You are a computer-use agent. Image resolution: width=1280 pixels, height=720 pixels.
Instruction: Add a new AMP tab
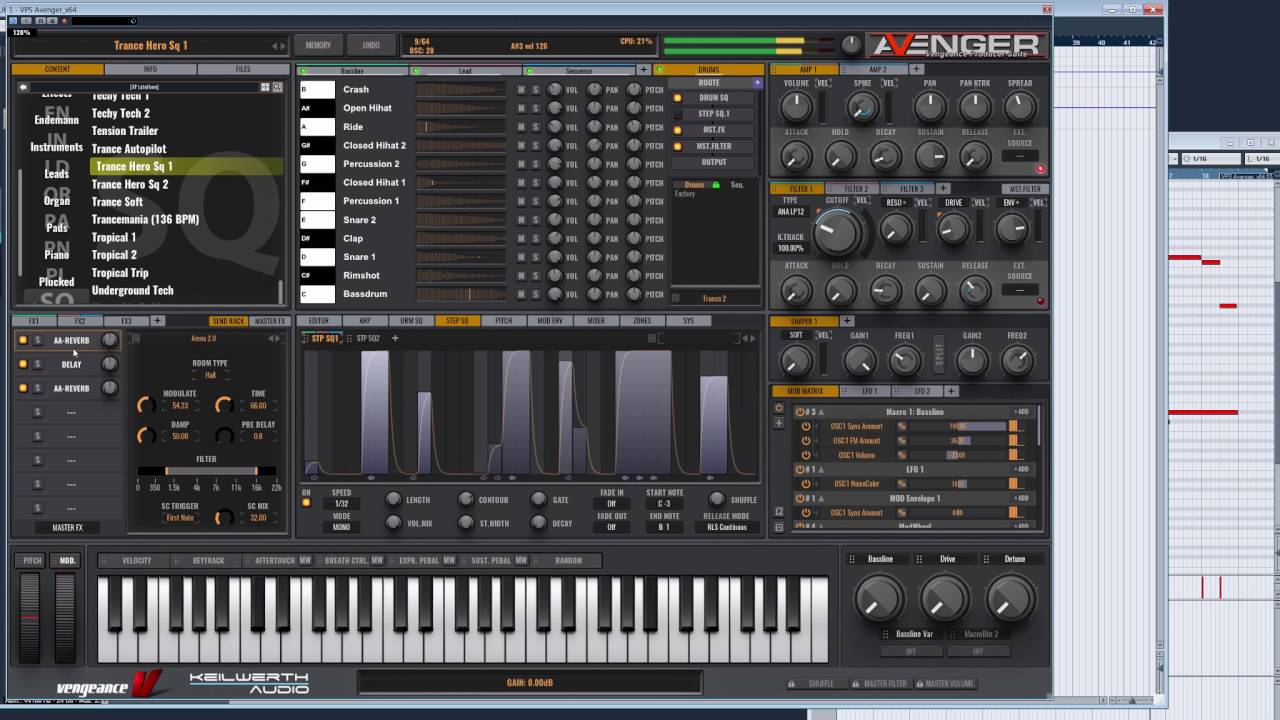pyautogui.click(x=916, y=69)
